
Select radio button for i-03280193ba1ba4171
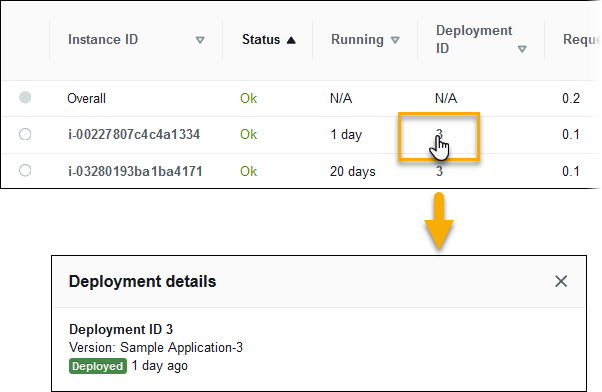[x=25, y=170]
